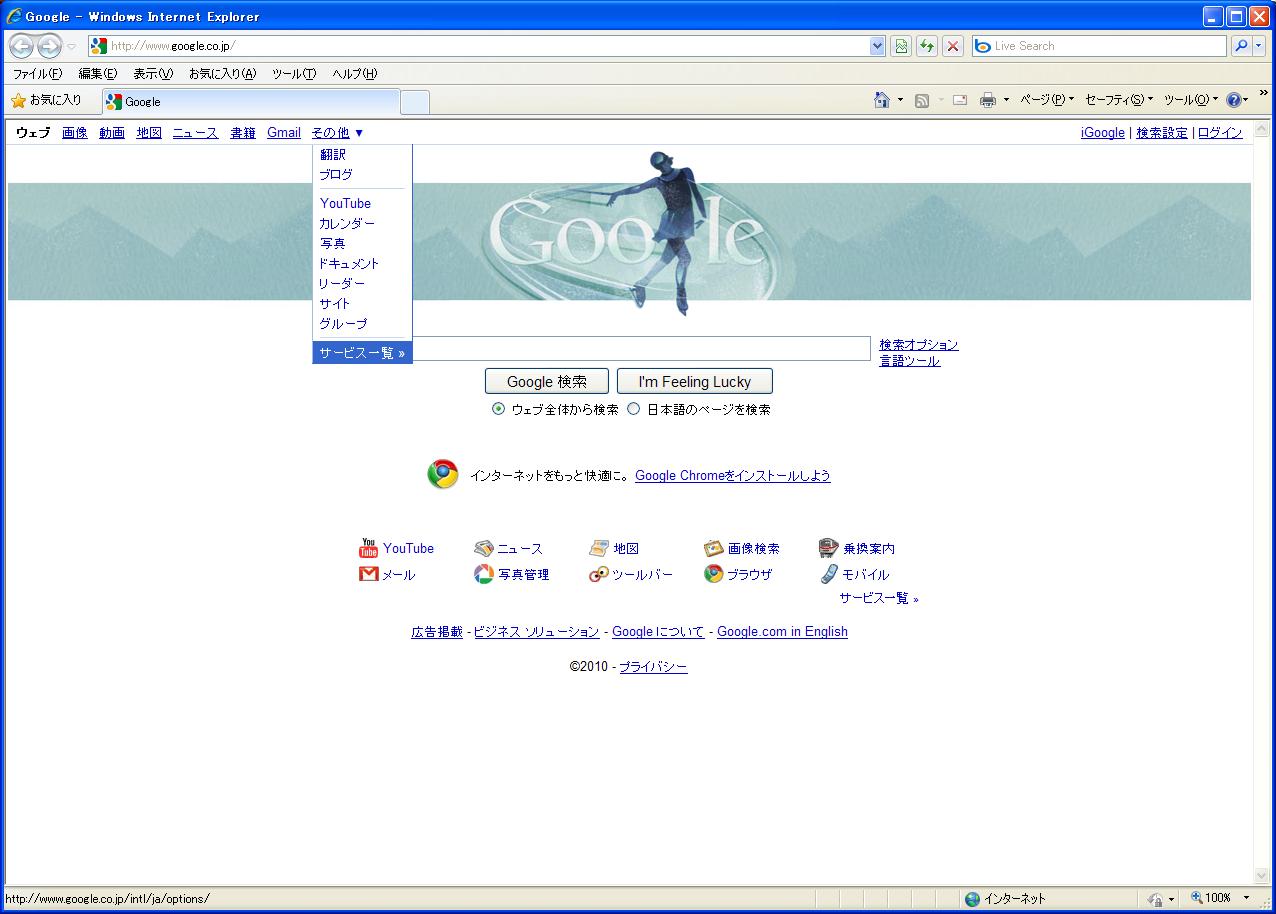Image resolution: width=1276 pixels, height=914 pixels.
Task: Click the I'm Feeling Lucky button
Action: click(695, 381)
